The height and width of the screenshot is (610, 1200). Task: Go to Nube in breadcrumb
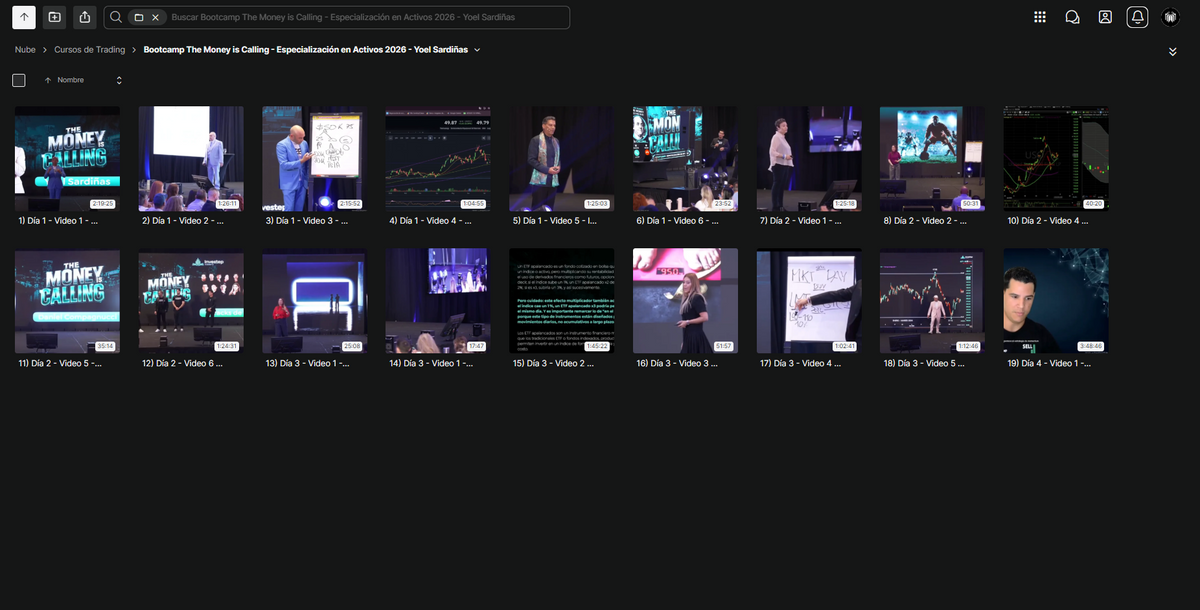click(25, 49)
